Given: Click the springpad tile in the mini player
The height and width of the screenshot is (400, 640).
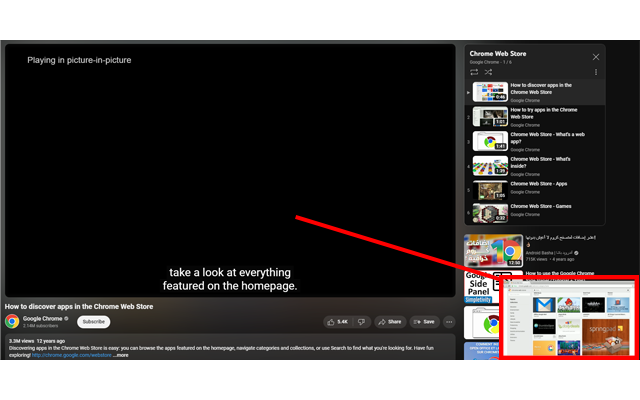Looking at the screenshot, I should pyautogui.click(x=606, y=337).
